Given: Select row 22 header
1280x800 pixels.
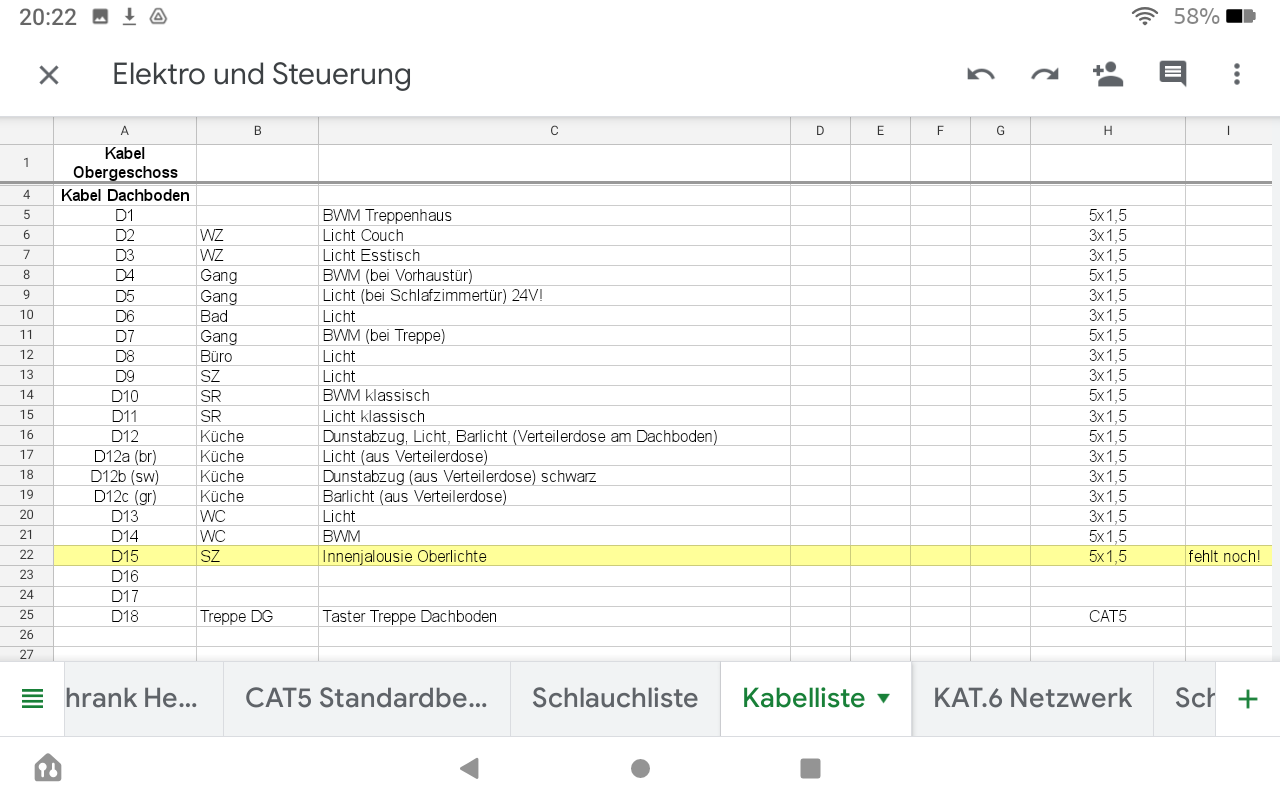Looking at the screenshot, I should [x=26, y=556].
